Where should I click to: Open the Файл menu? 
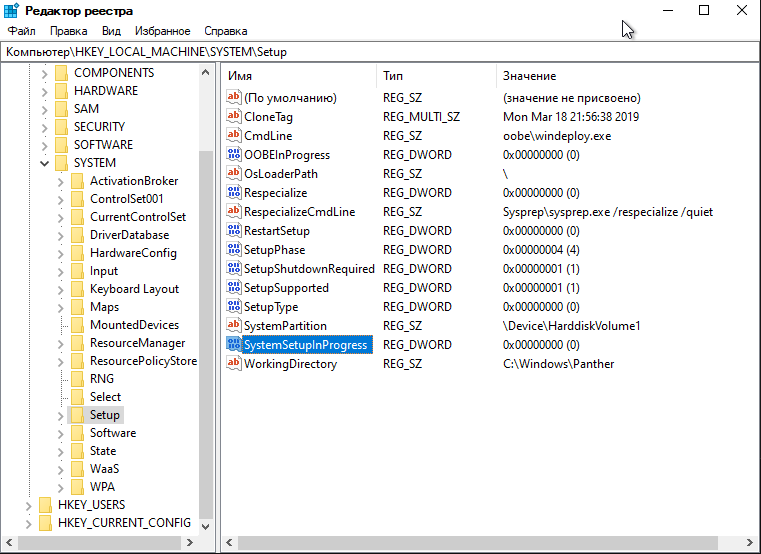(x=21, y=31)
